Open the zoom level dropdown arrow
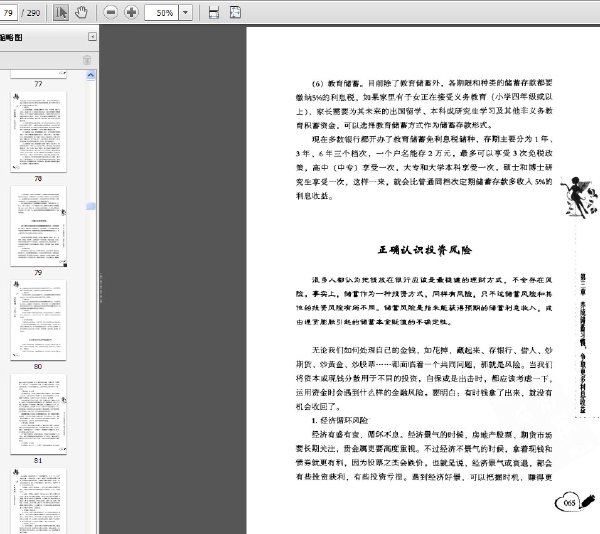The width and height of the screenshot is (600, 534). (186, 13)
